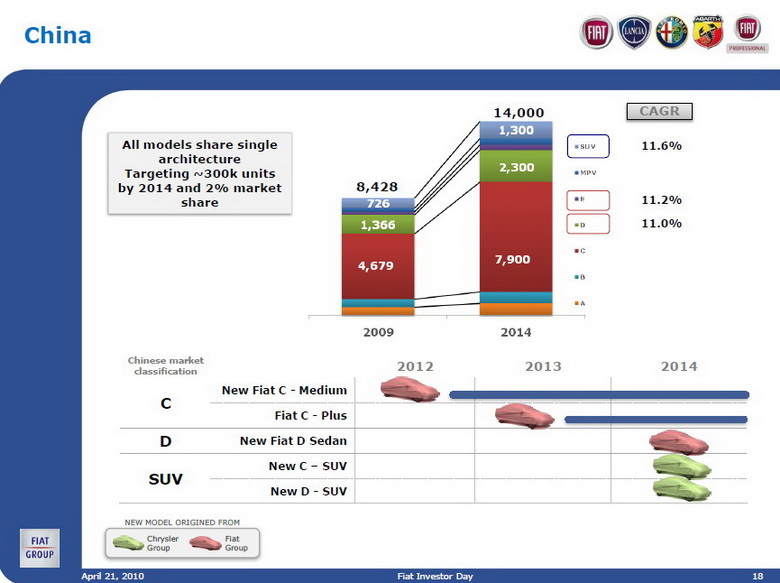
Task: Click the Fiat Investor Day footer text
Action: coord(435,576)
